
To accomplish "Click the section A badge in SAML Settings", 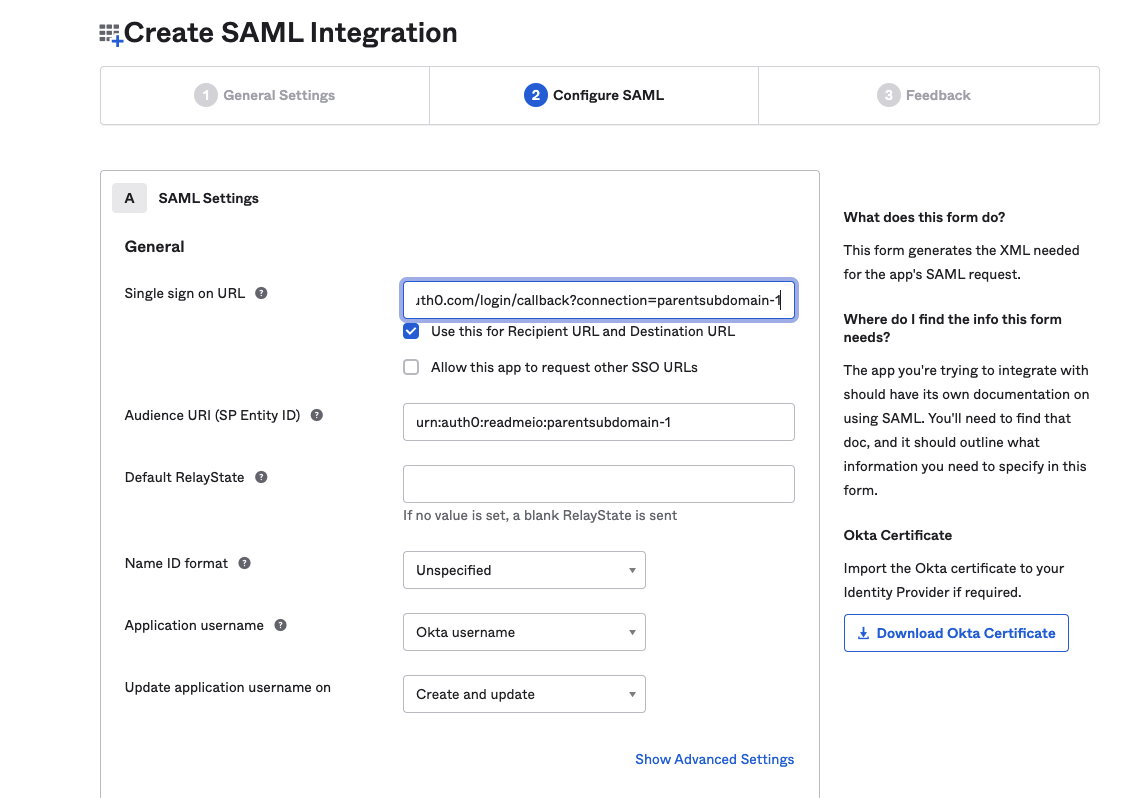I will point(129,198).
